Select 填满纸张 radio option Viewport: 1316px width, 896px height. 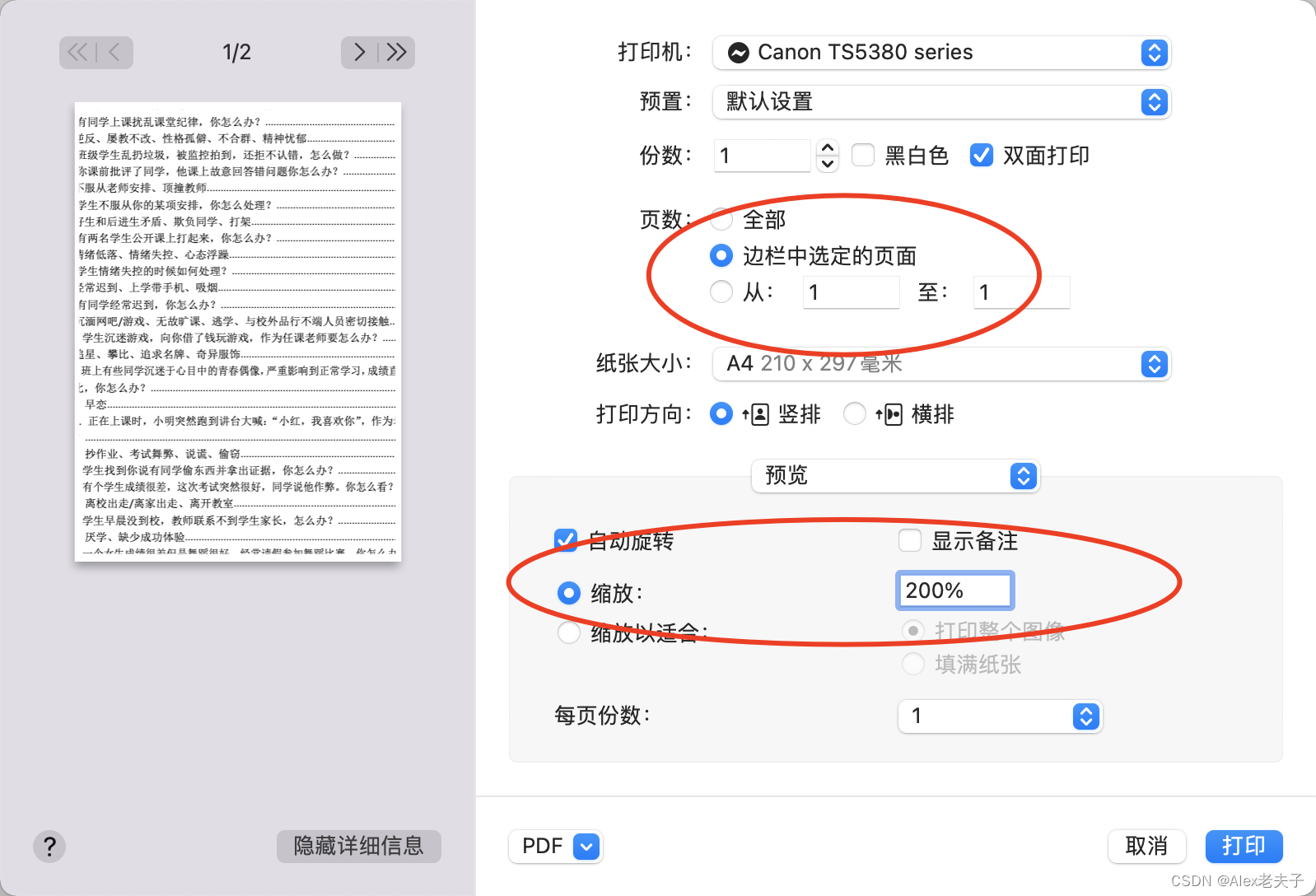913,664
